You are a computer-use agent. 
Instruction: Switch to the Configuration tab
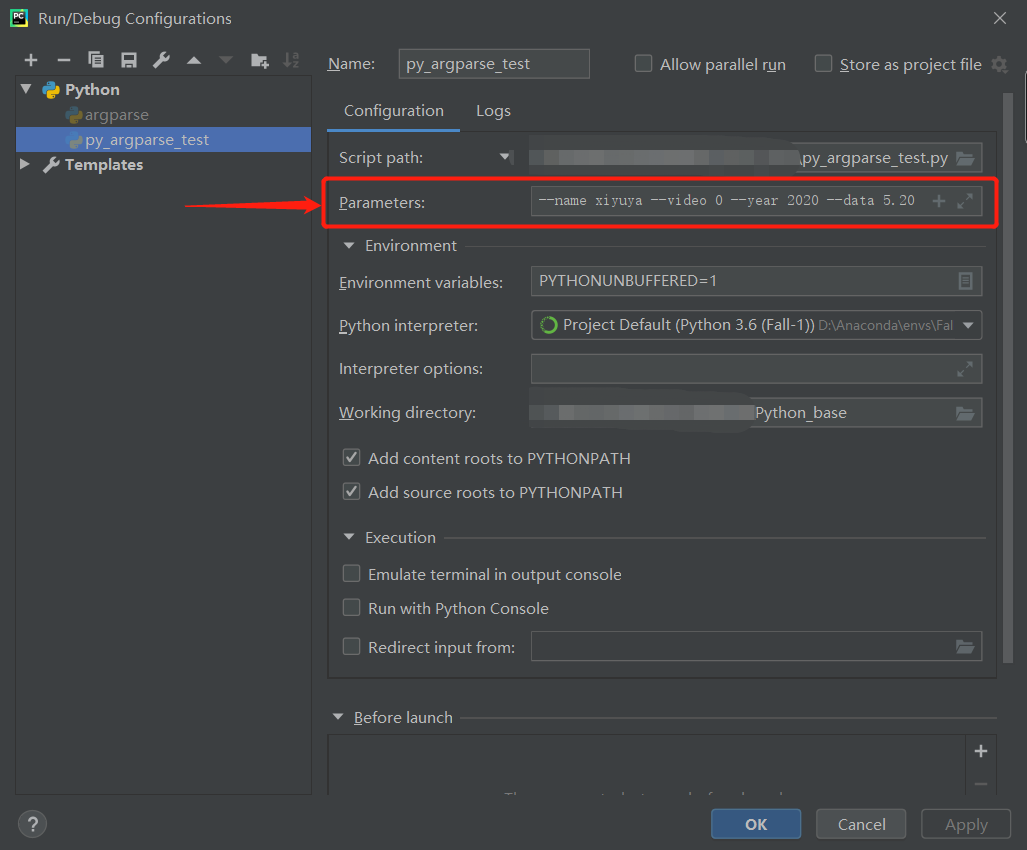coord(394,111)
